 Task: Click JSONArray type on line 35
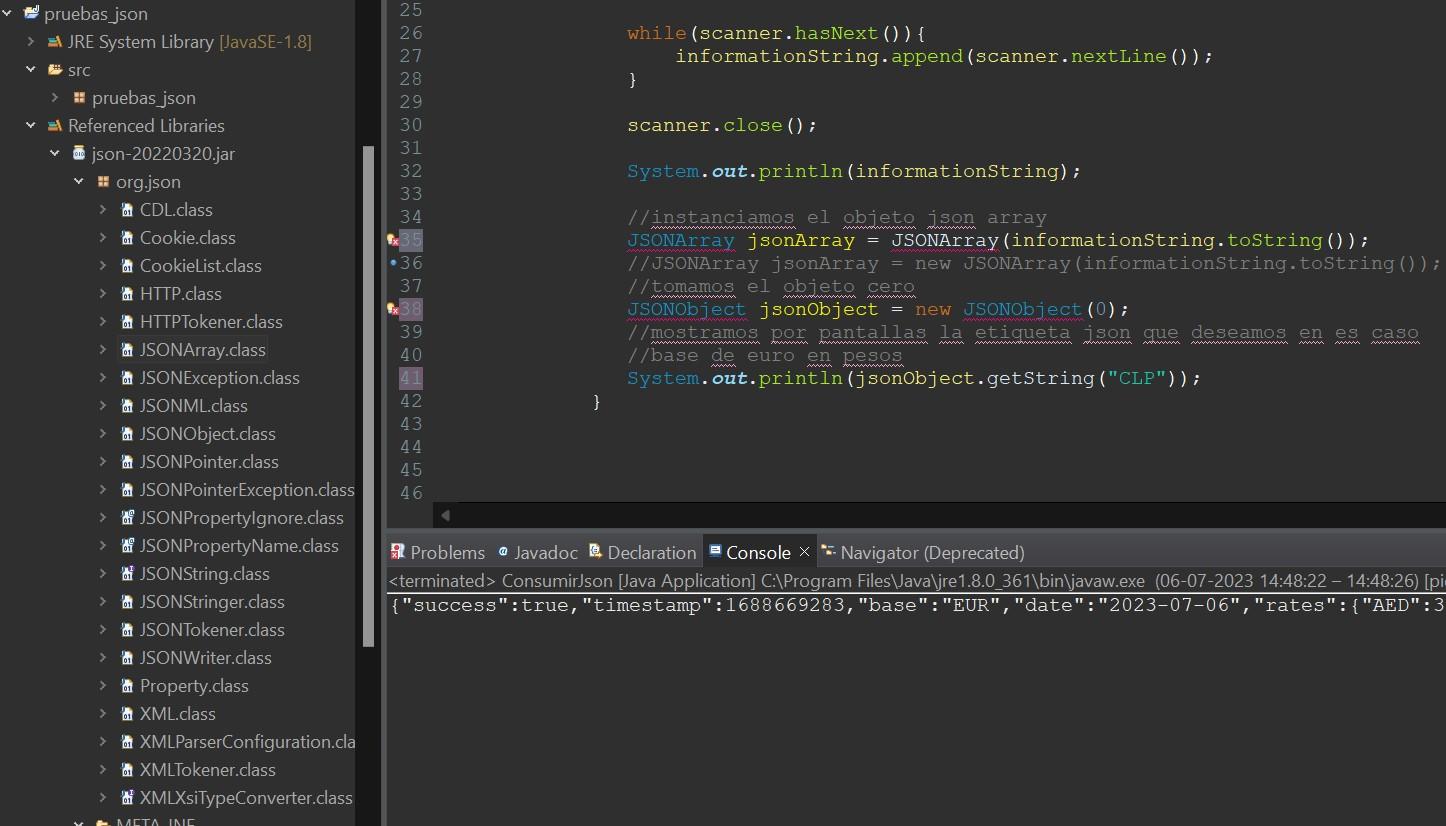(680, 240)
